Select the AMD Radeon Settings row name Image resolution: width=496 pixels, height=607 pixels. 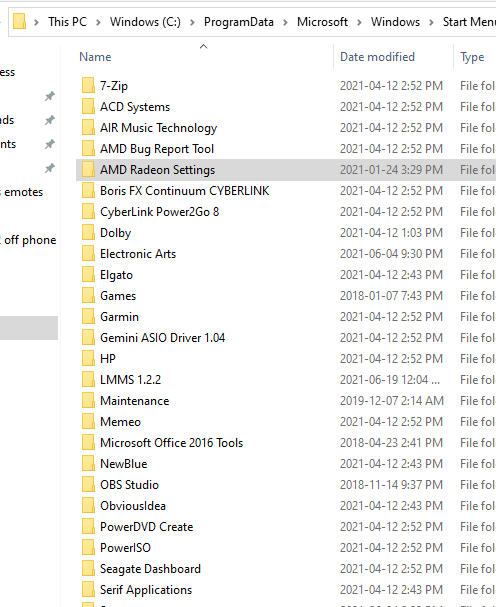pyautogui.click(x=157, y=170)
